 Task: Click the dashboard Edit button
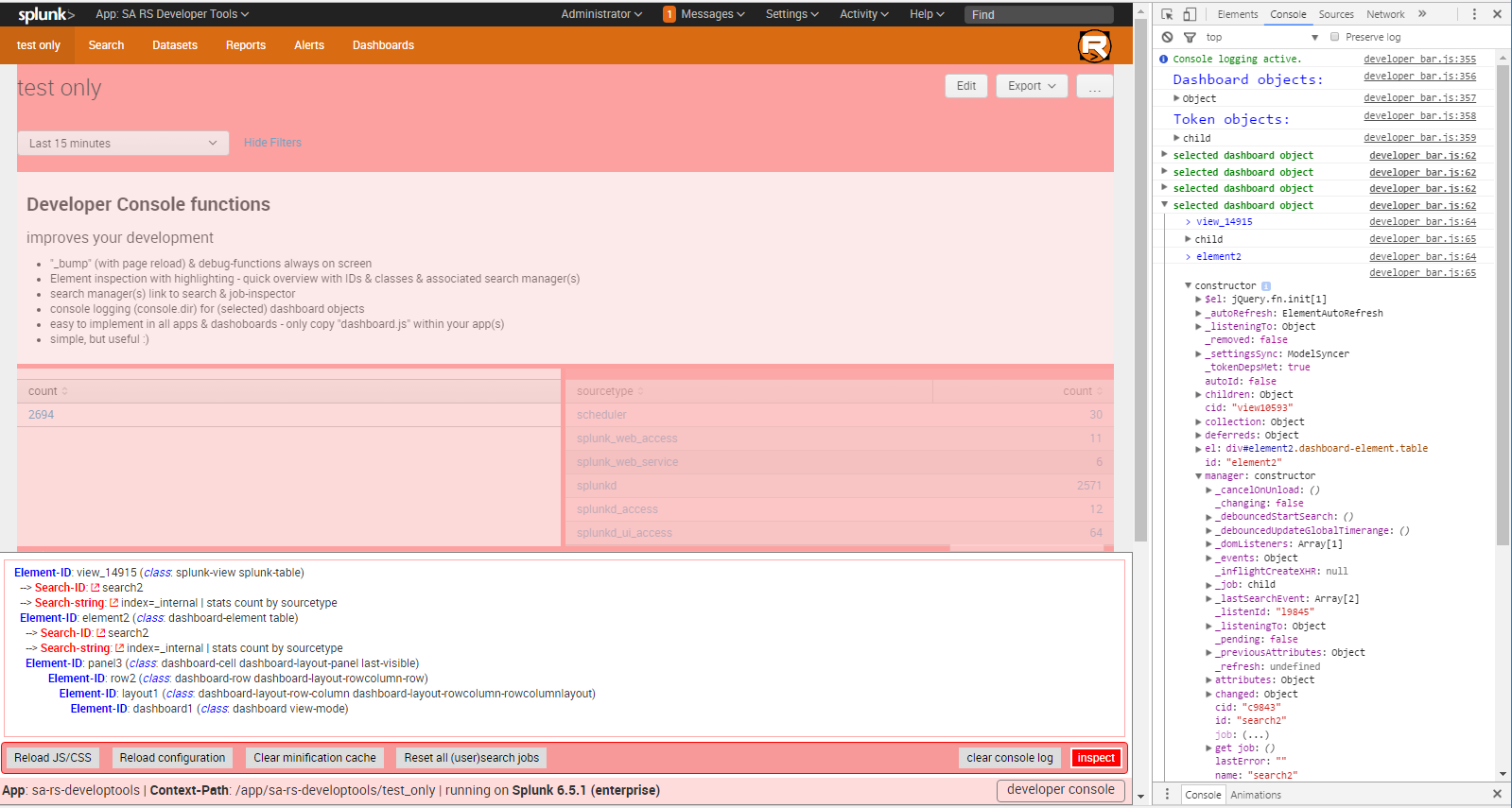click(966, 86)
